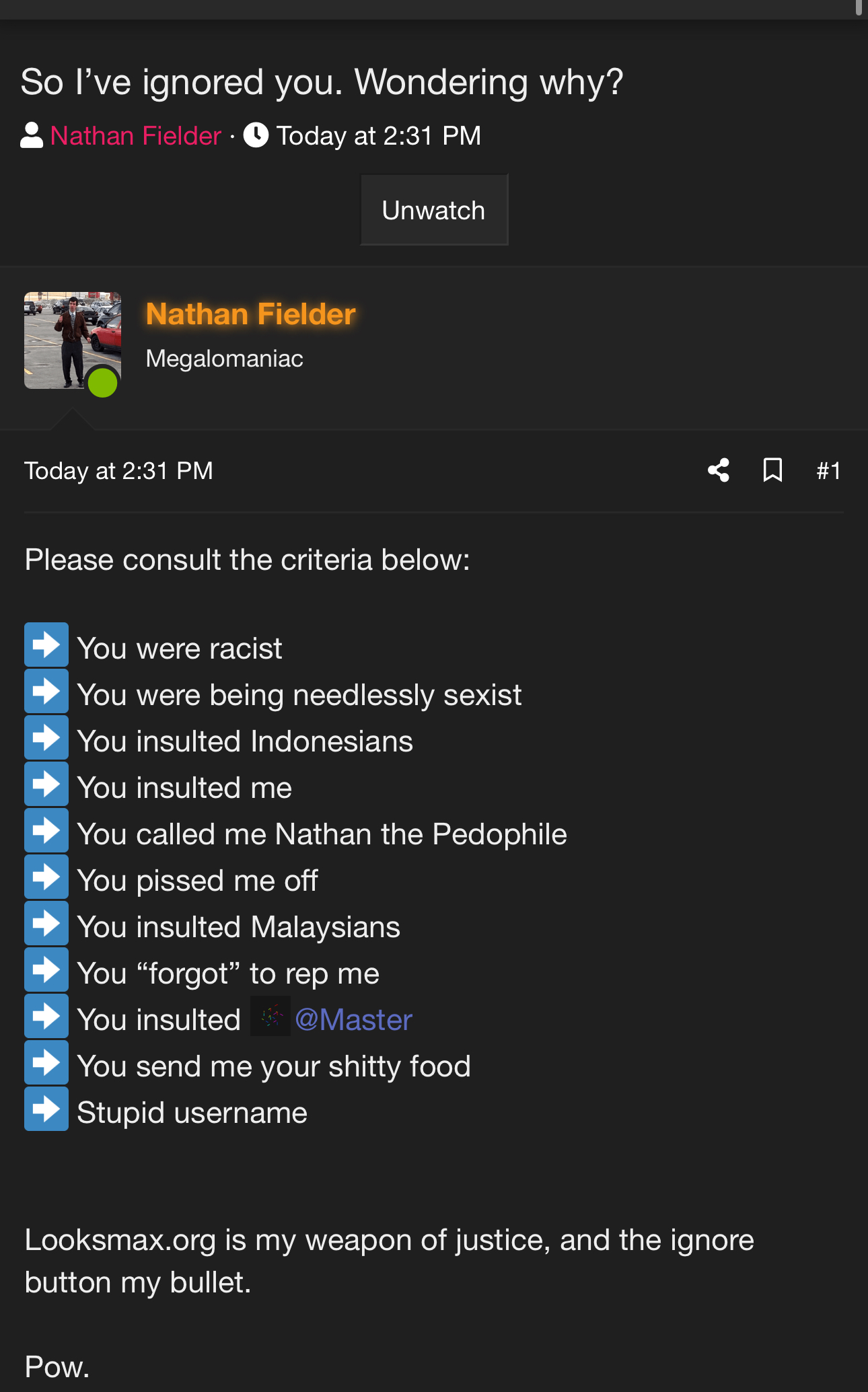This screenshot has width=868, height=1392.
Task: Click the thread title "So I've ignored you"
Action: tap(322, 82)
